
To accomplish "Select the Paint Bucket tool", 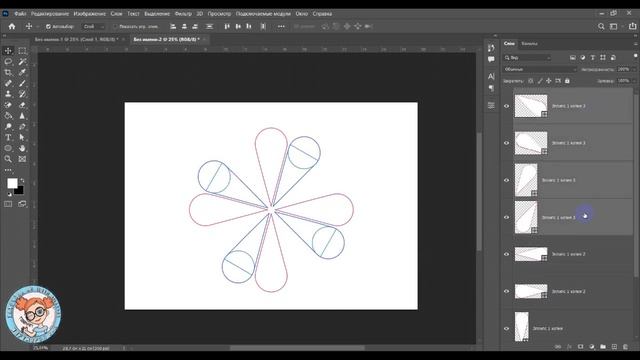I will (x=8, y=116).
